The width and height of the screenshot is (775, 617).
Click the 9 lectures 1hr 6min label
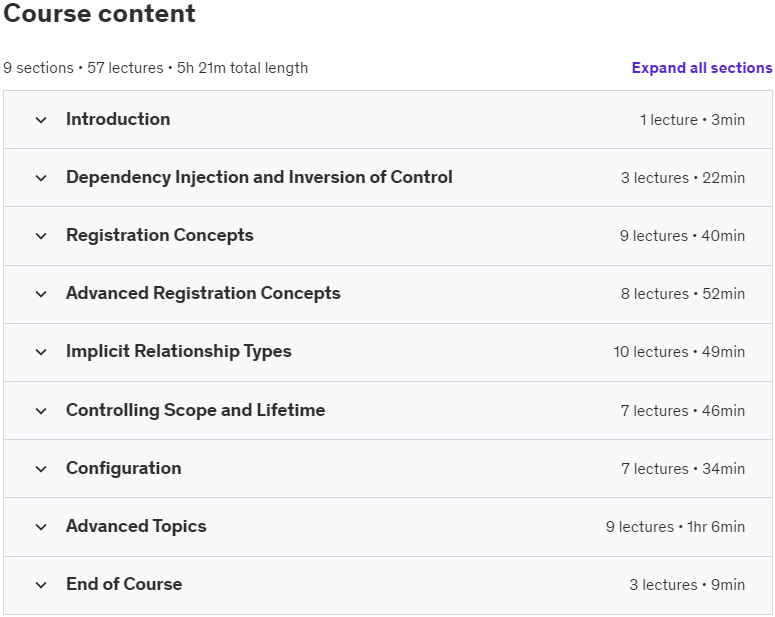(675, 527)
